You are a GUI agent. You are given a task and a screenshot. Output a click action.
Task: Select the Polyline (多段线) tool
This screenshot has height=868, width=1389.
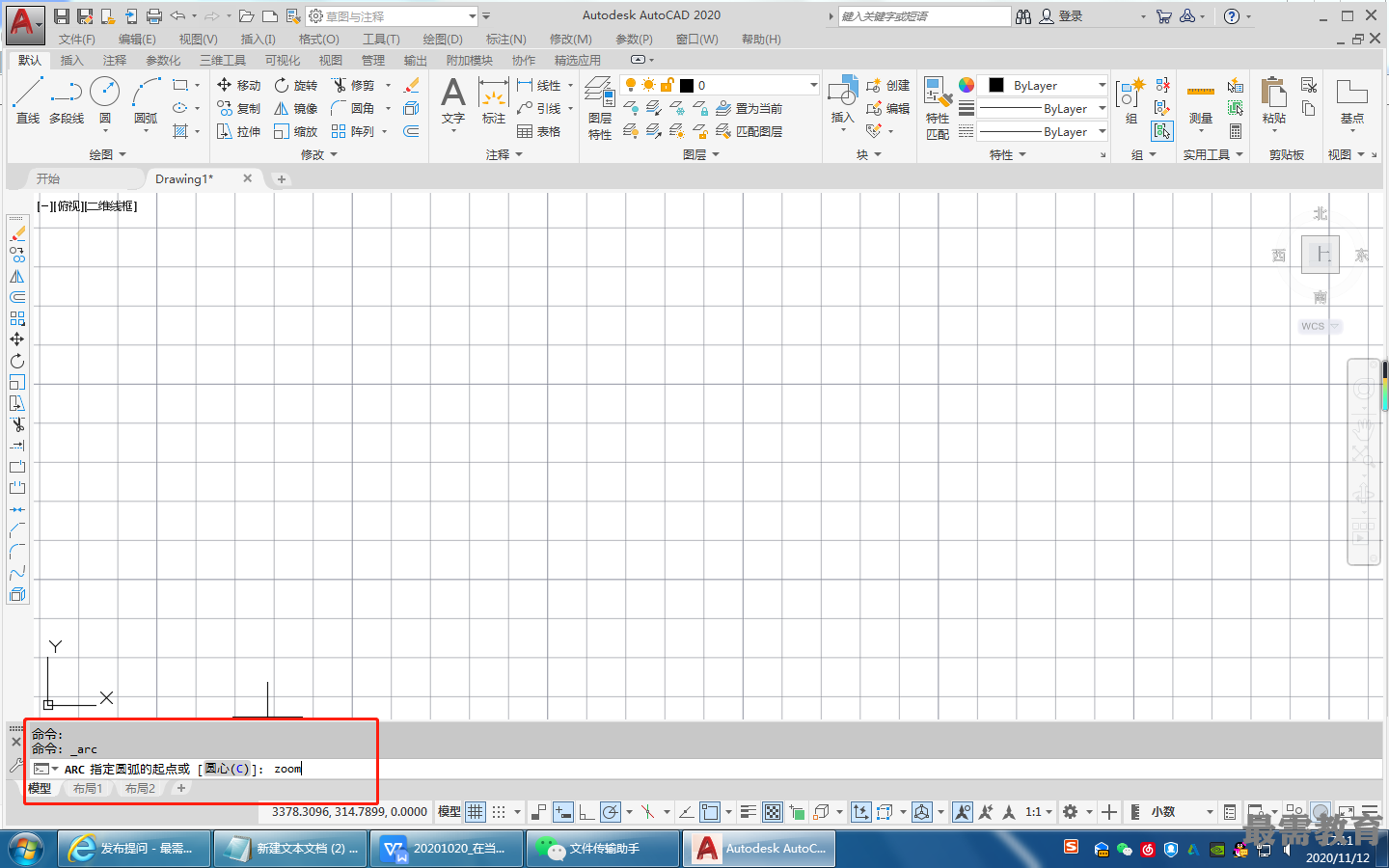coord(67,100)
